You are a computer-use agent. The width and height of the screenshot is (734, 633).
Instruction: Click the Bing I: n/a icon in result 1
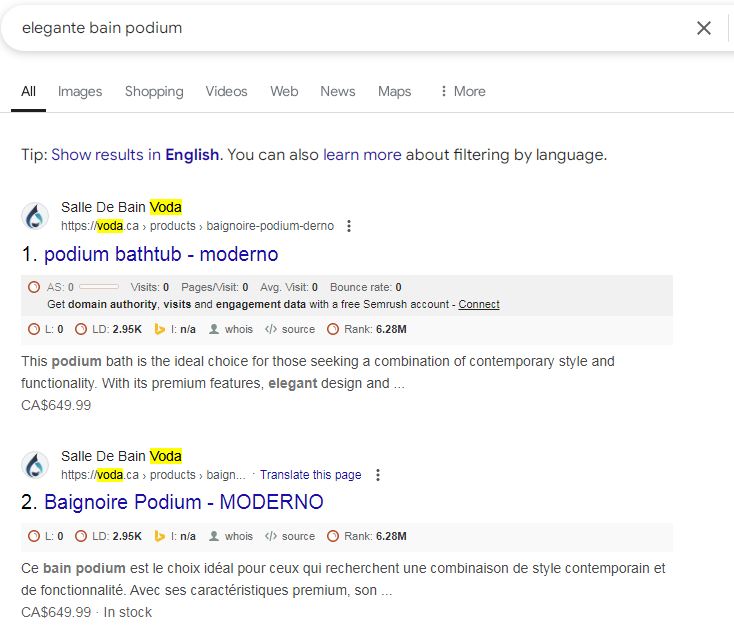click(x=160, y=329)
